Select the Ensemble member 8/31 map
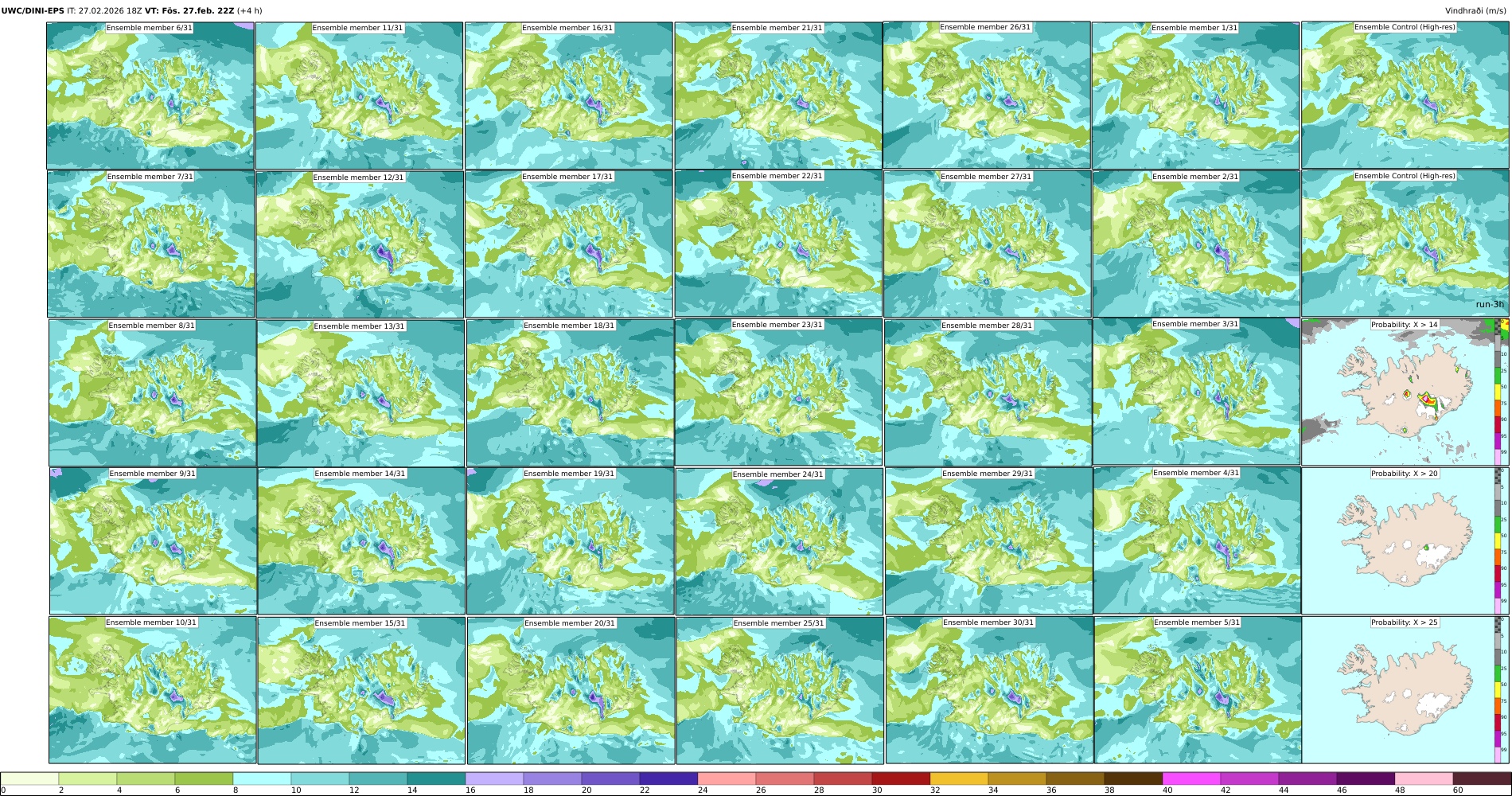Screen dimensions: 1512x796 153,393
